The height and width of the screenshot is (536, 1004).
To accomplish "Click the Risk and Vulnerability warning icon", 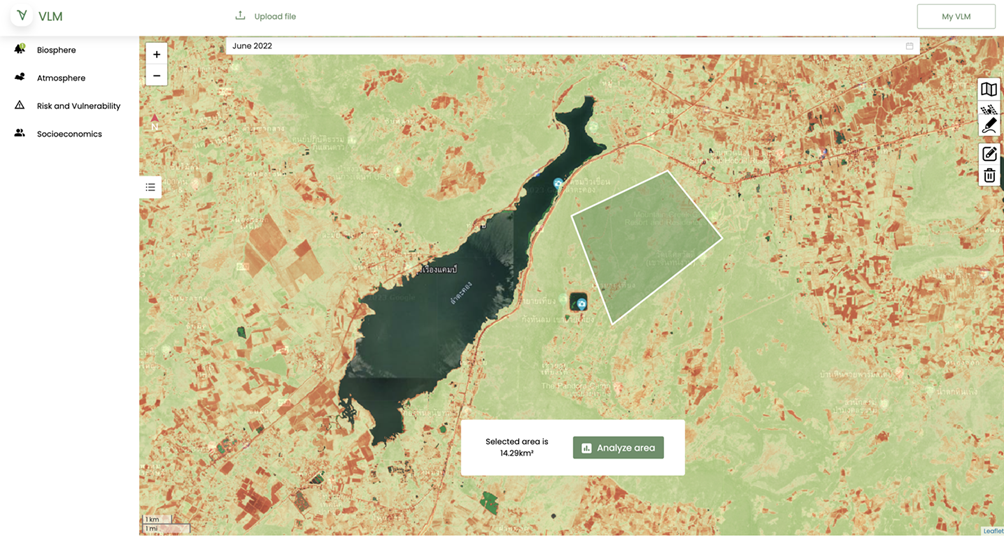I will pyautogui.click(x=20, y=105).
